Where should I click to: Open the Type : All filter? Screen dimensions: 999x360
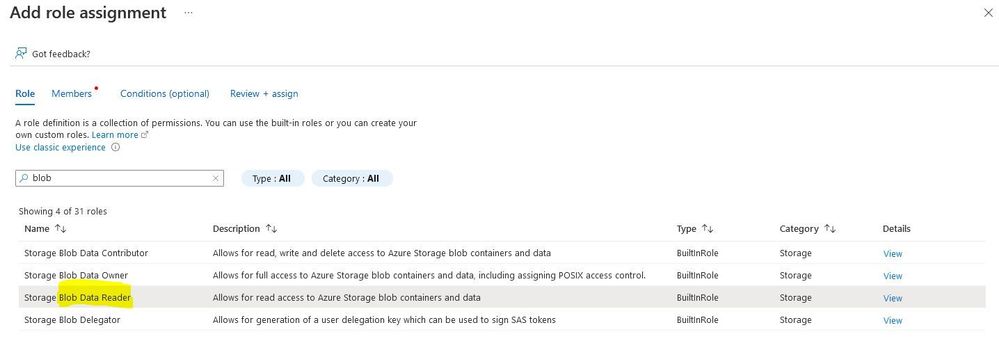pos(272,178)
